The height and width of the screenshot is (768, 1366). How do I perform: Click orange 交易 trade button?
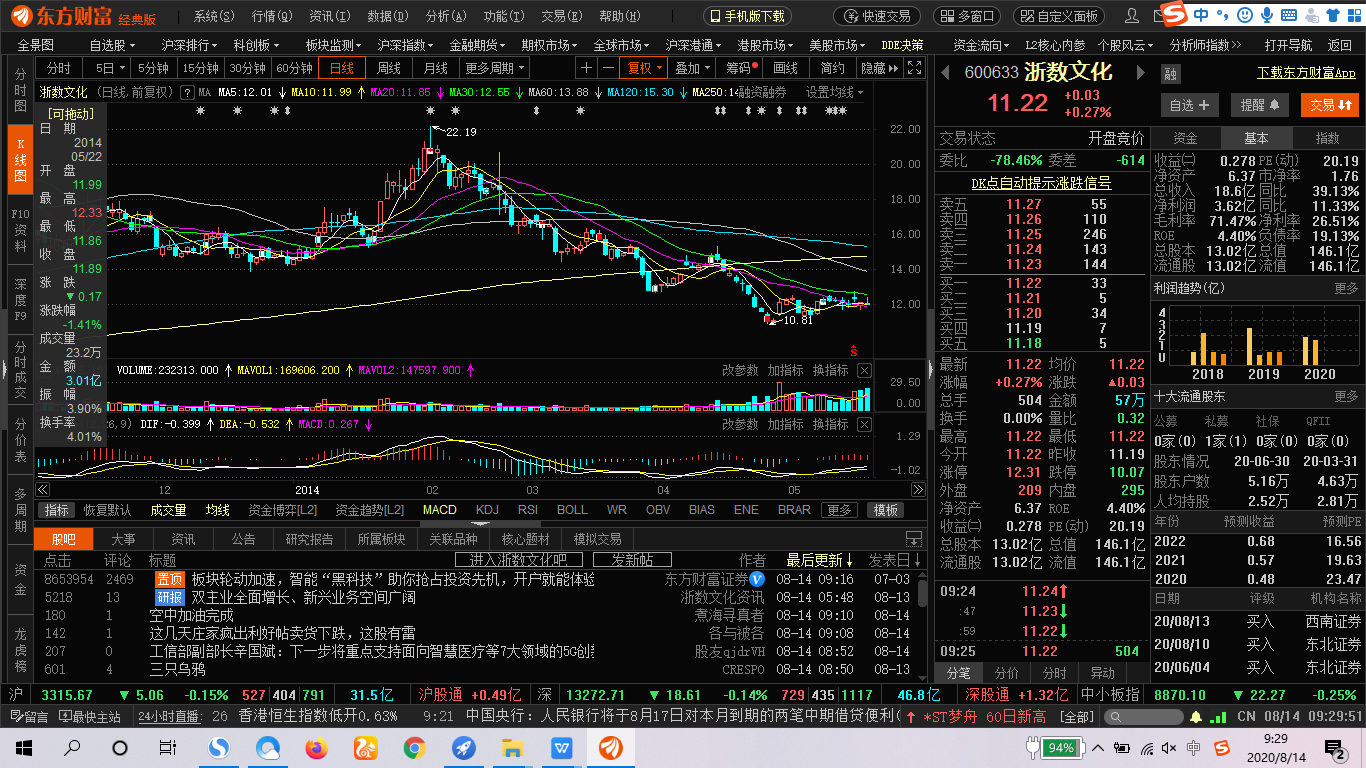1330,104
